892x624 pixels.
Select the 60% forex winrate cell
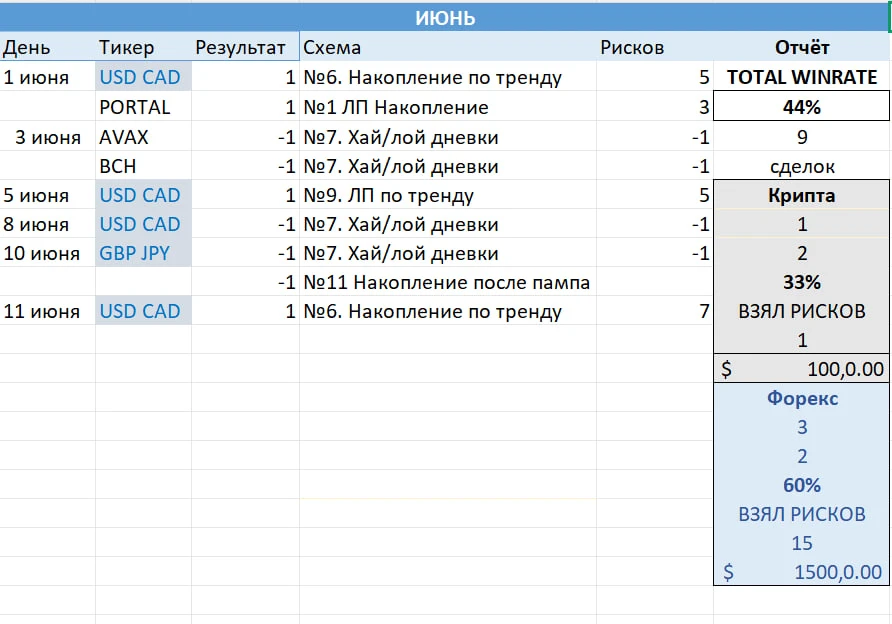[x=802, y=485]
